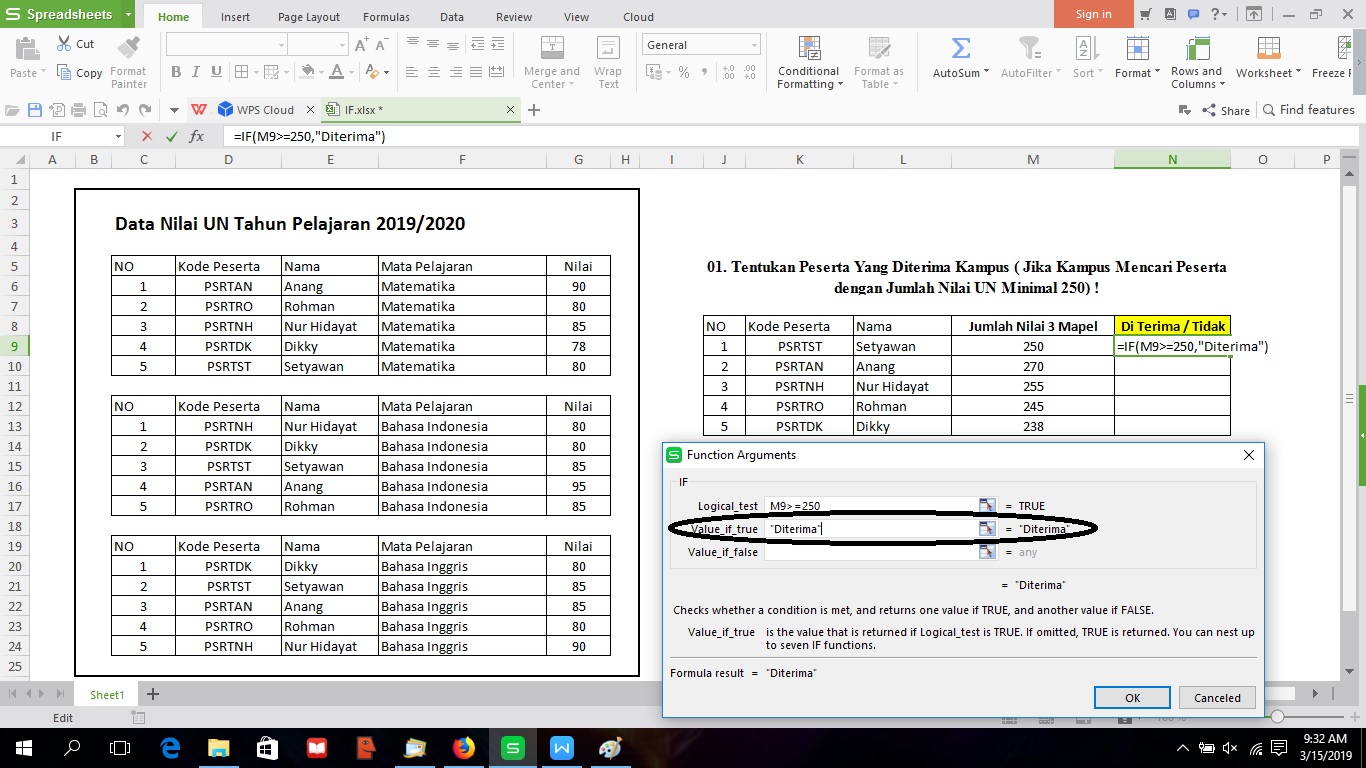
Task: Toggle Italic formatting
Action: click(196, 72)
